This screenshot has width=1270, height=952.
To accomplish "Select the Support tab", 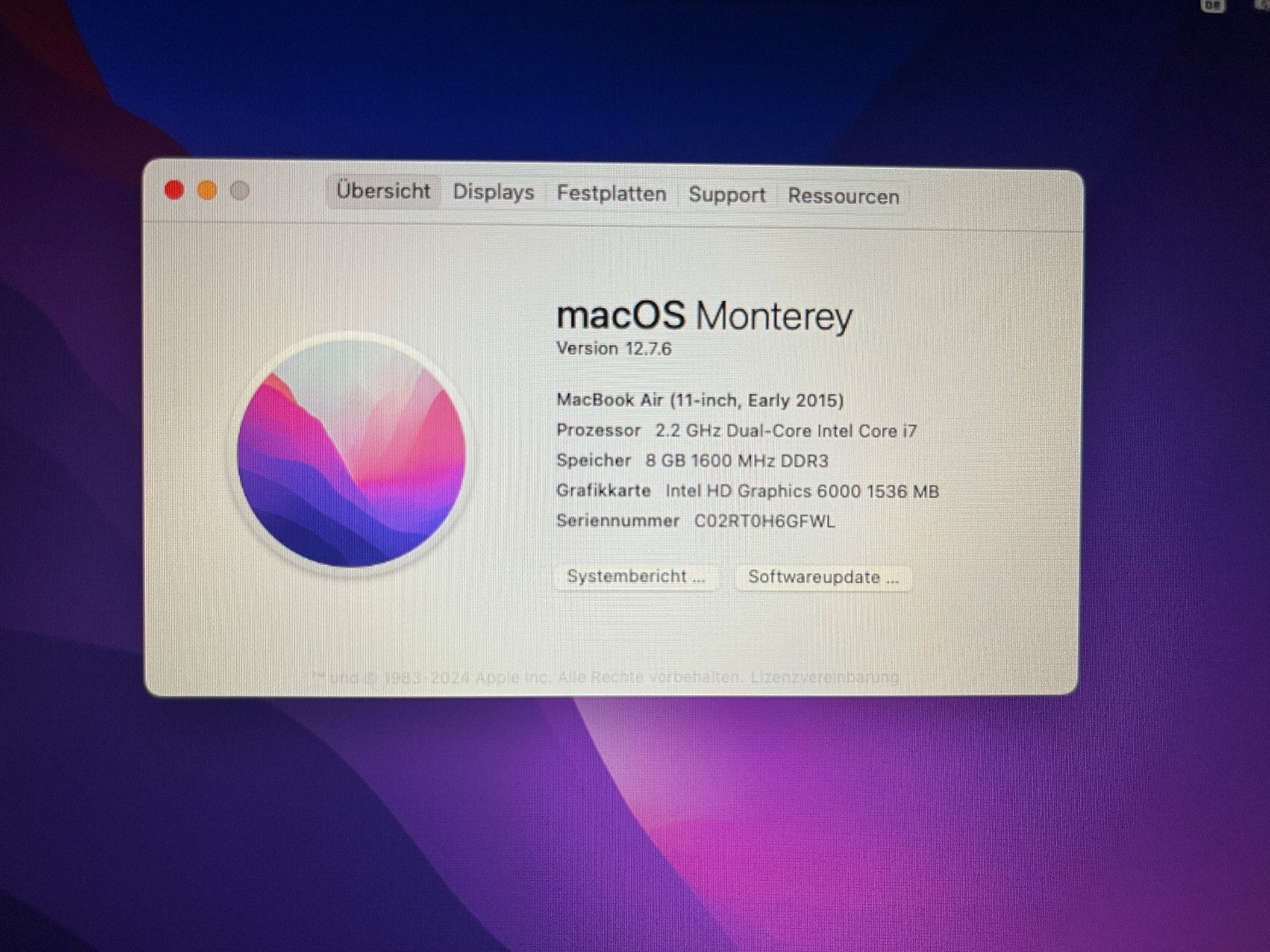I will coord(727,195).
